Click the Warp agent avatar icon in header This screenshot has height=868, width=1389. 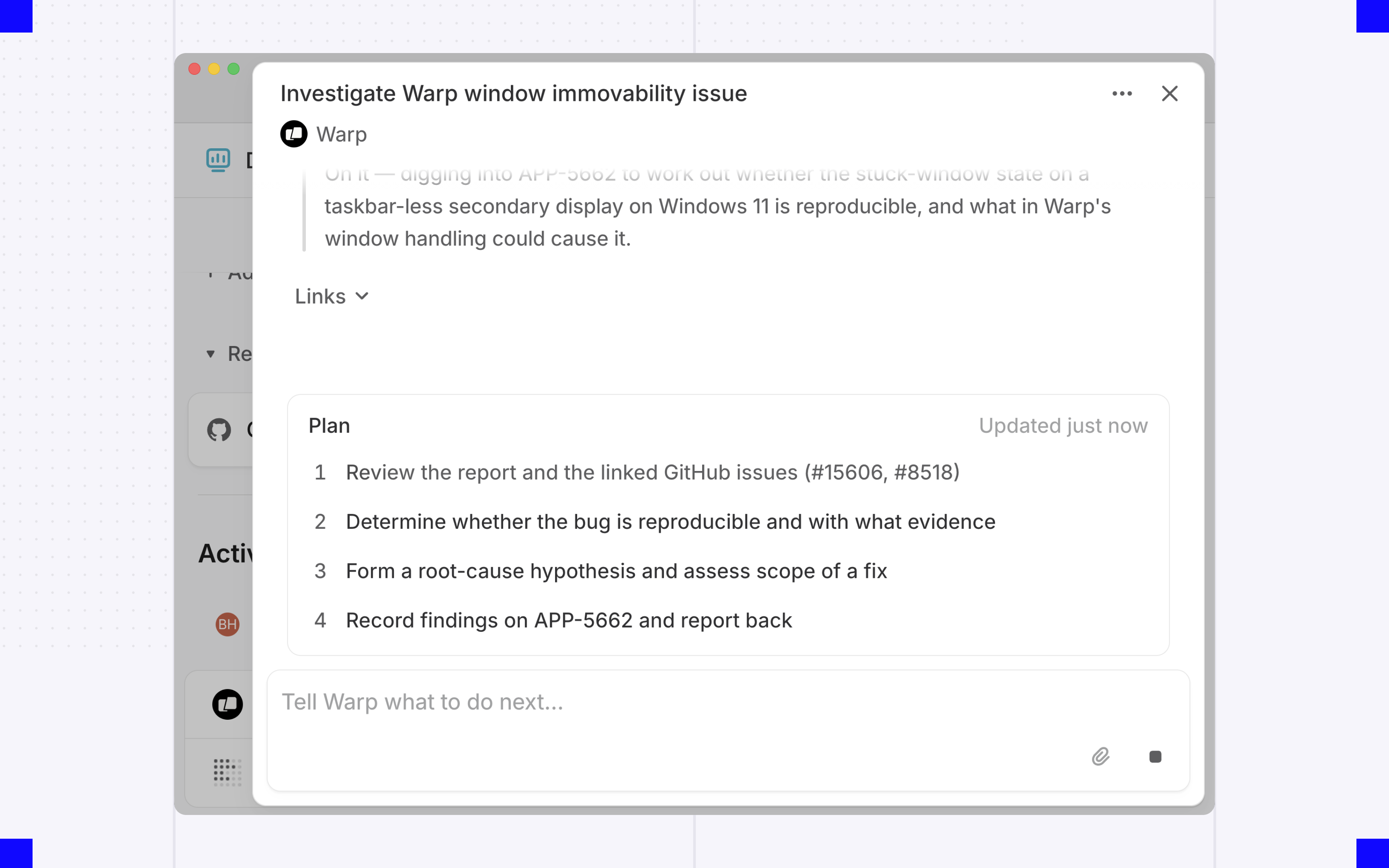point(294,134)
